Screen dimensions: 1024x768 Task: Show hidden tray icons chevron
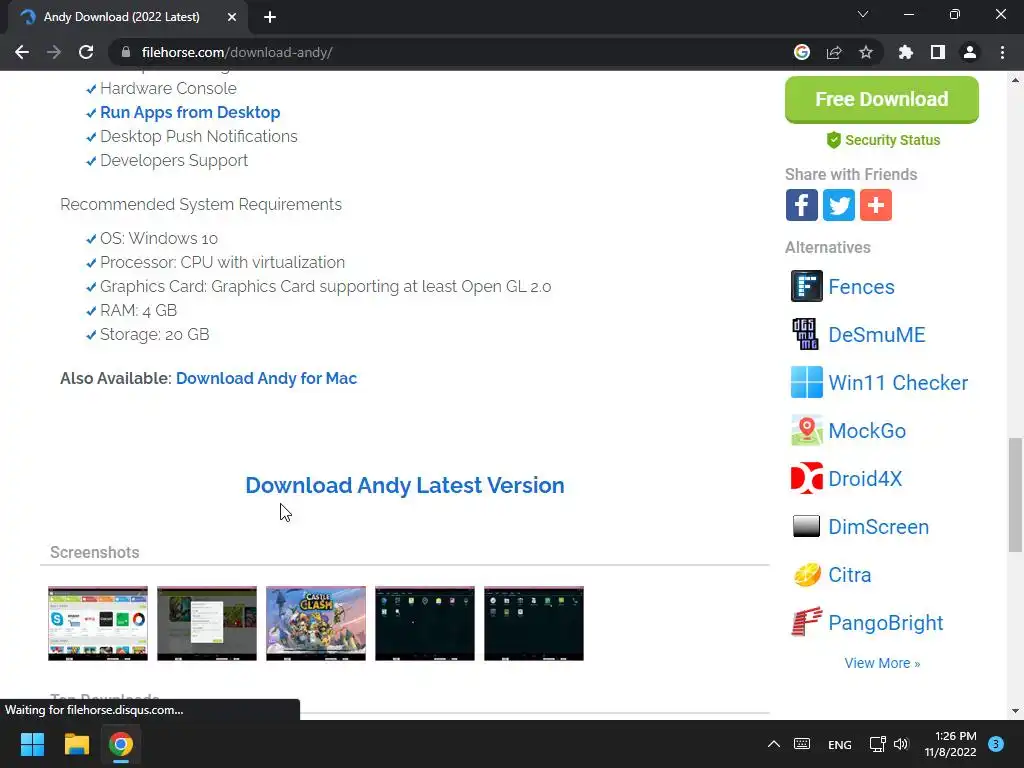[774, 744]
